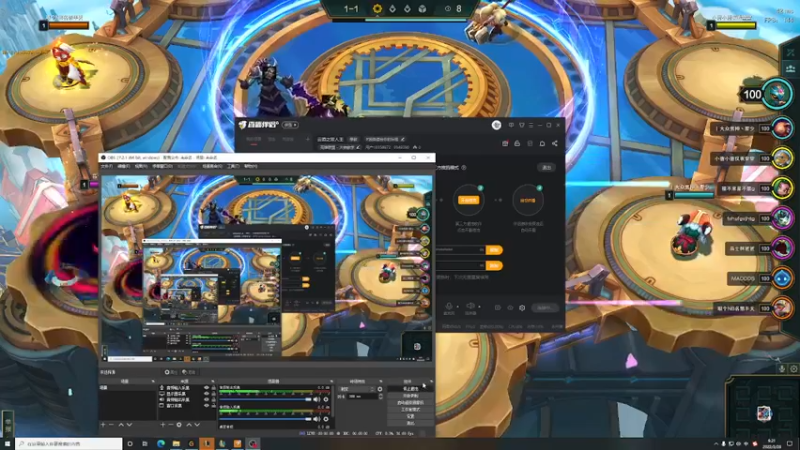Expand scene transitions dock header popout icon
The width and height of the screenshot is (800, 450).
click(x=381, y=381)
